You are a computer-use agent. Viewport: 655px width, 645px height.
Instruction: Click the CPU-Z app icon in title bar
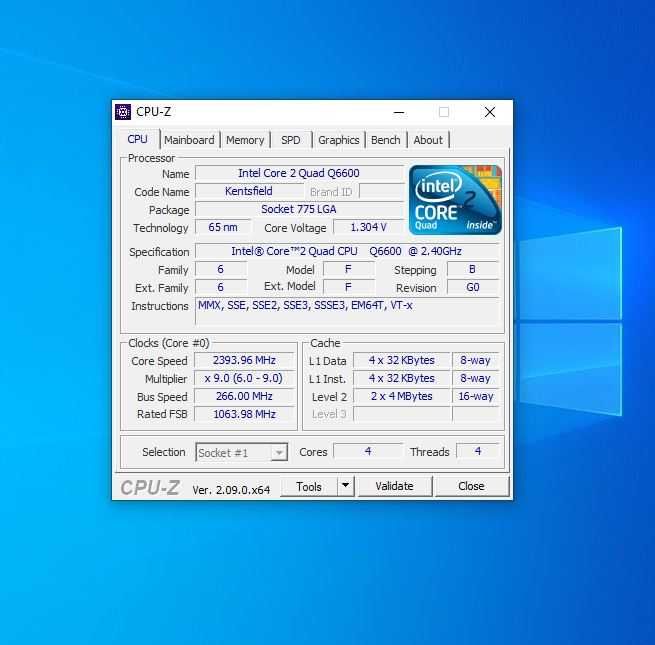(123, 112)
